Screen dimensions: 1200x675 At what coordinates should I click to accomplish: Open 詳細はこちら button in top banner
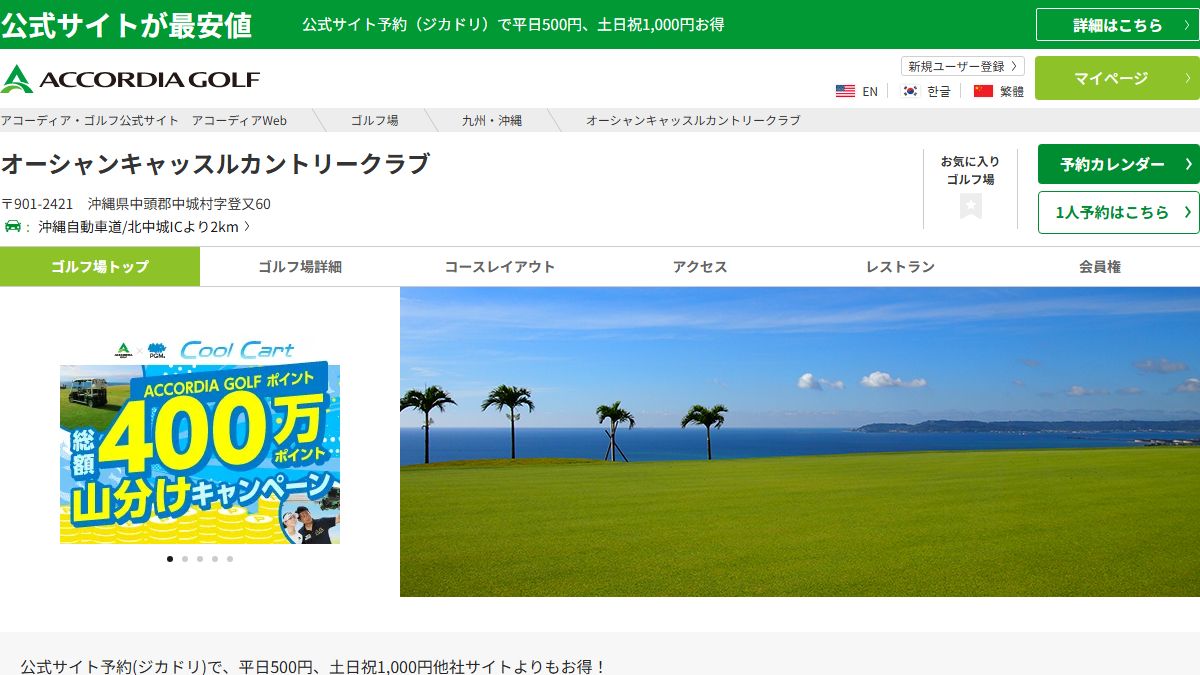(1117, 25)
